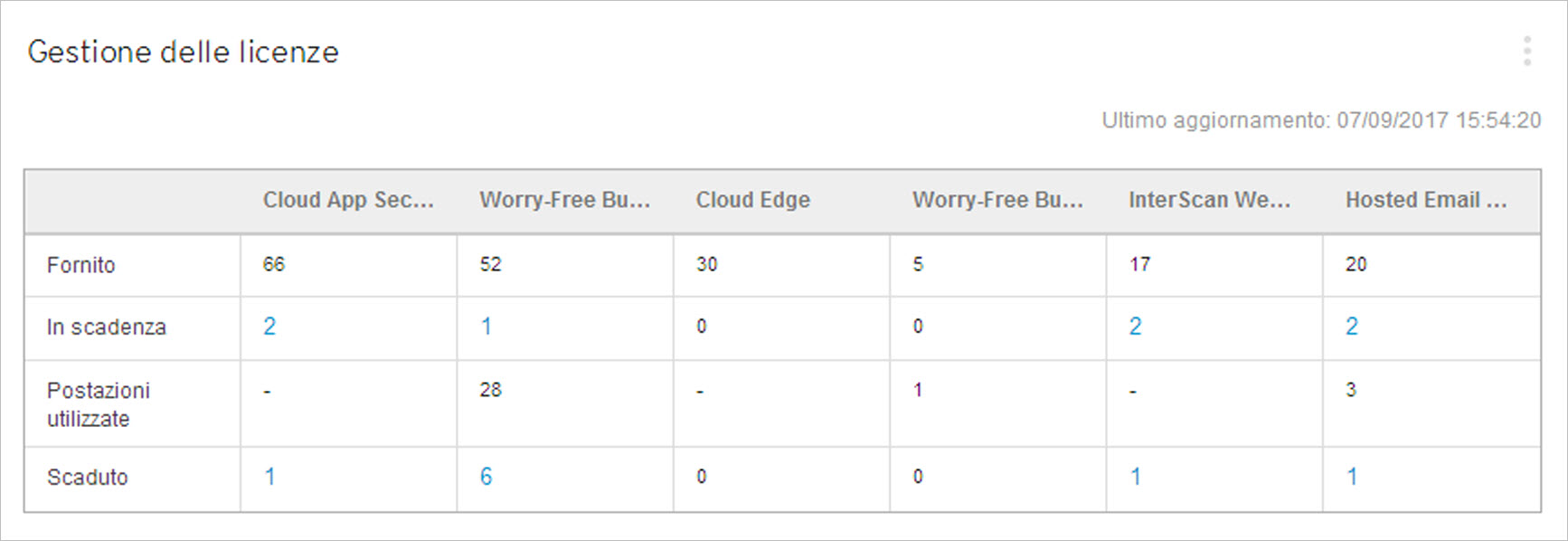Click the Fornito row label

click(81, 265)
